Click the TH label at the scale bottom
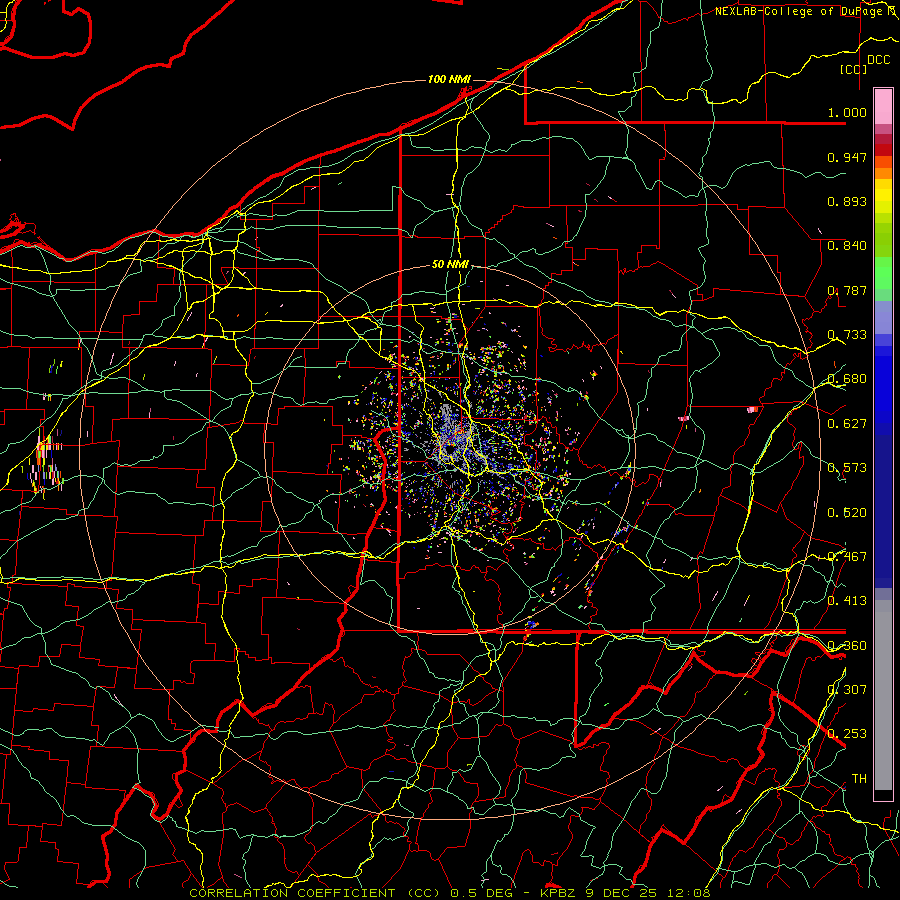 point(859,779)
